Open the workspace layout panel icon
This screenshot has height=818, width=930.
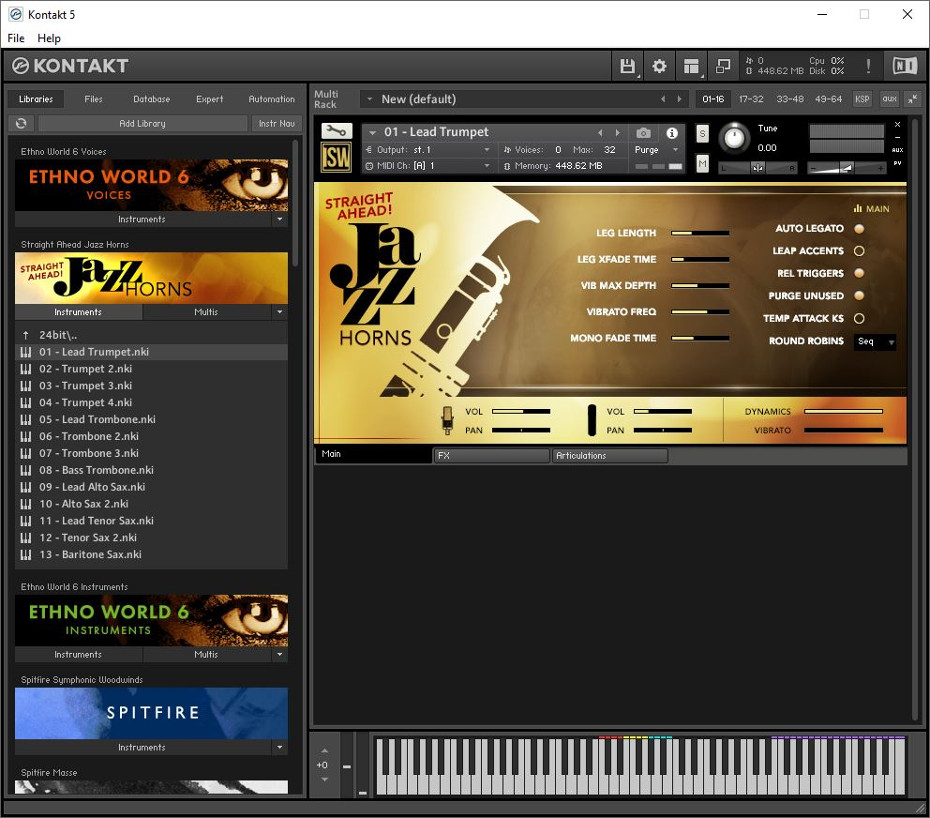click(x=691, y=66)
